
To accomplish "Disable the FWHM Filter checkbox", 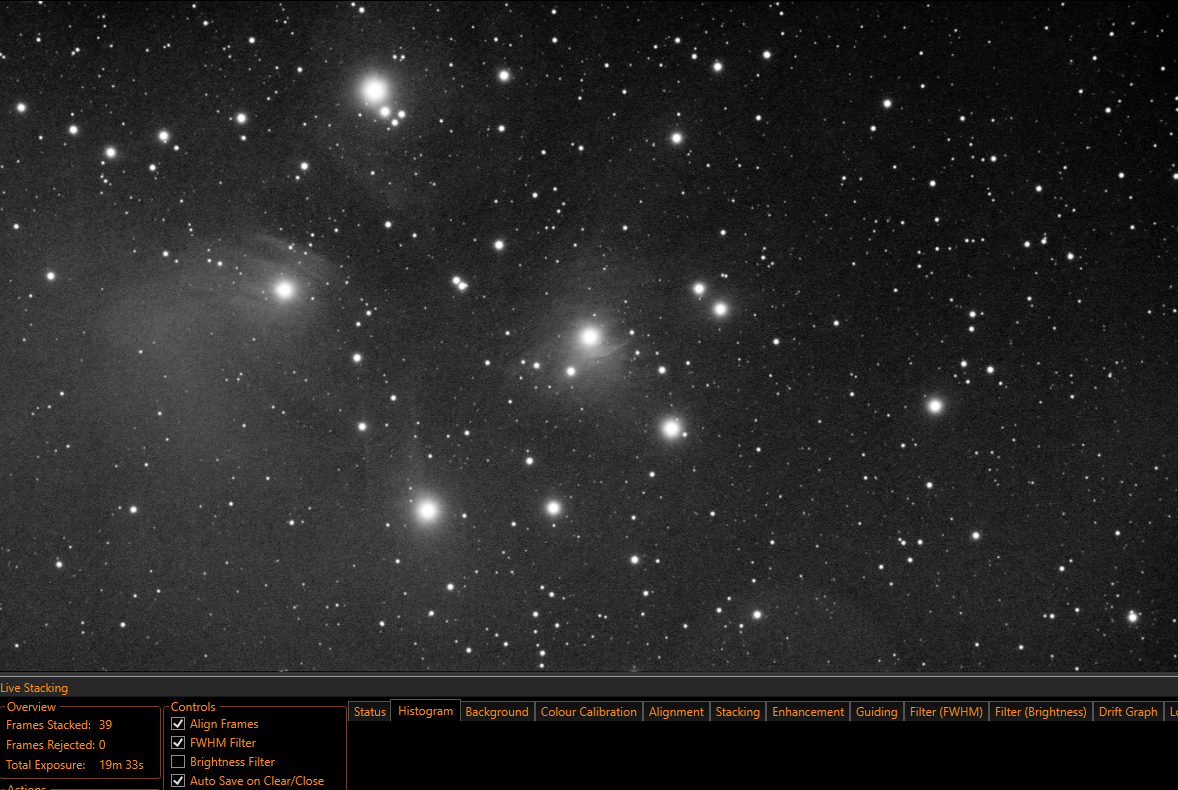I will pos(178,743).
